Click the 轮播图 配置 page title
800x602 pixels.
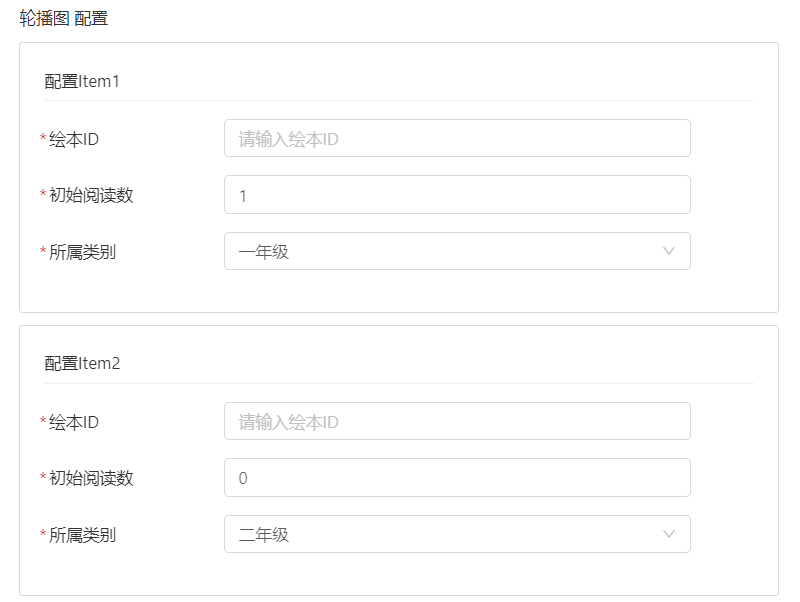(63, 18)
